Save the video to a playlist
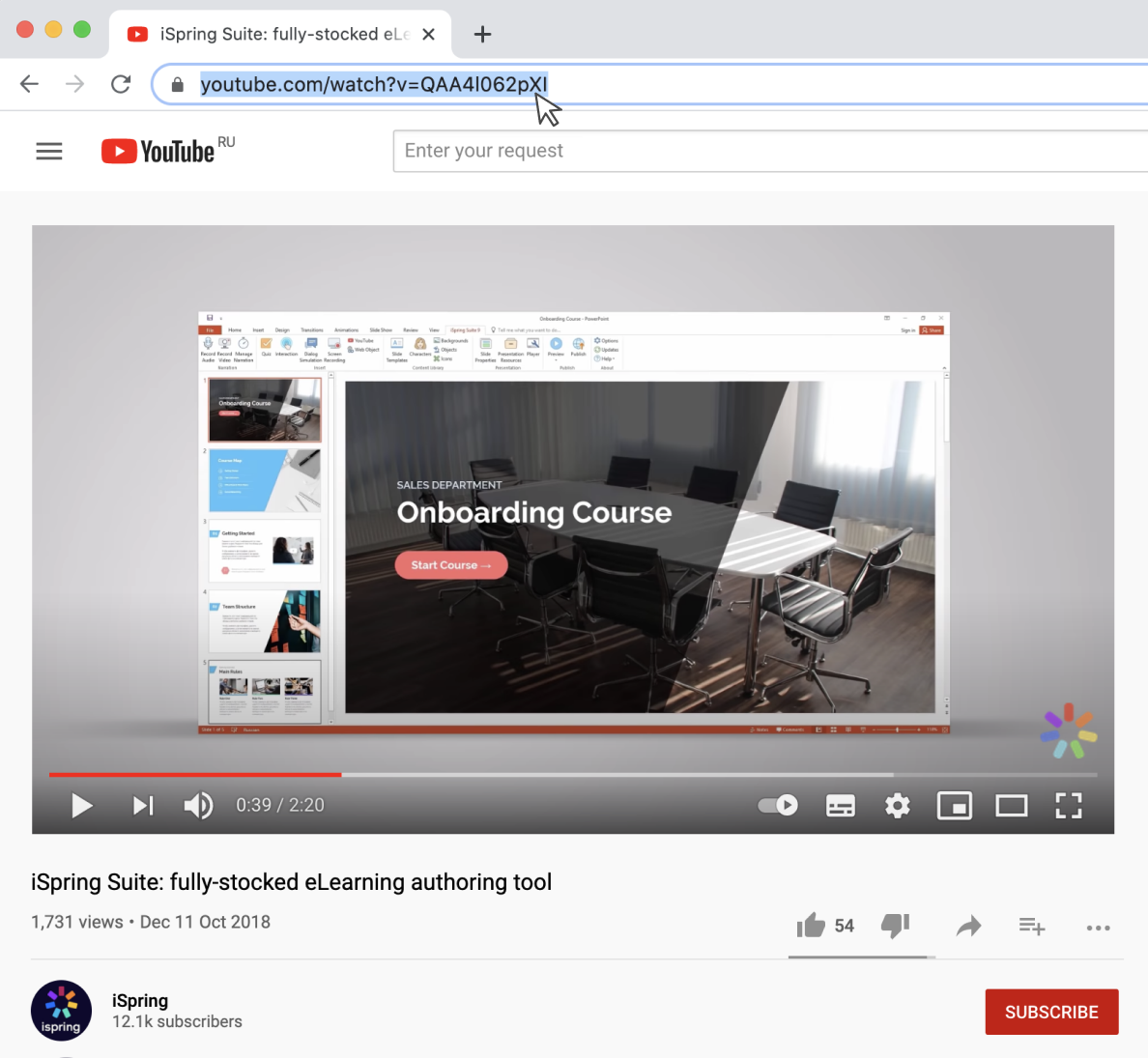Image resolution: width=1148 pixels, height=1058 pixels. coord(1032,927)
